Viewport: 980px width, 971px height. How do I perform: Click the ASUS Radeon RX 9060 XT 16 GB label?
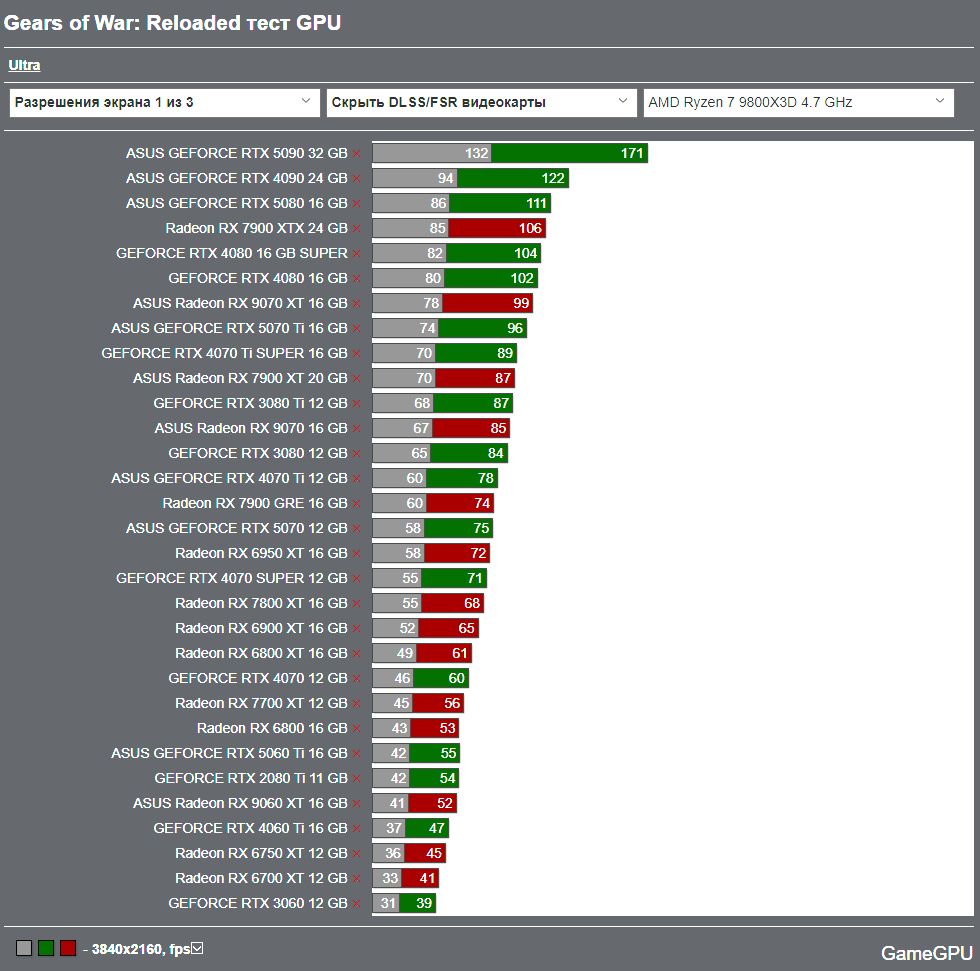(x=240, y=803)
